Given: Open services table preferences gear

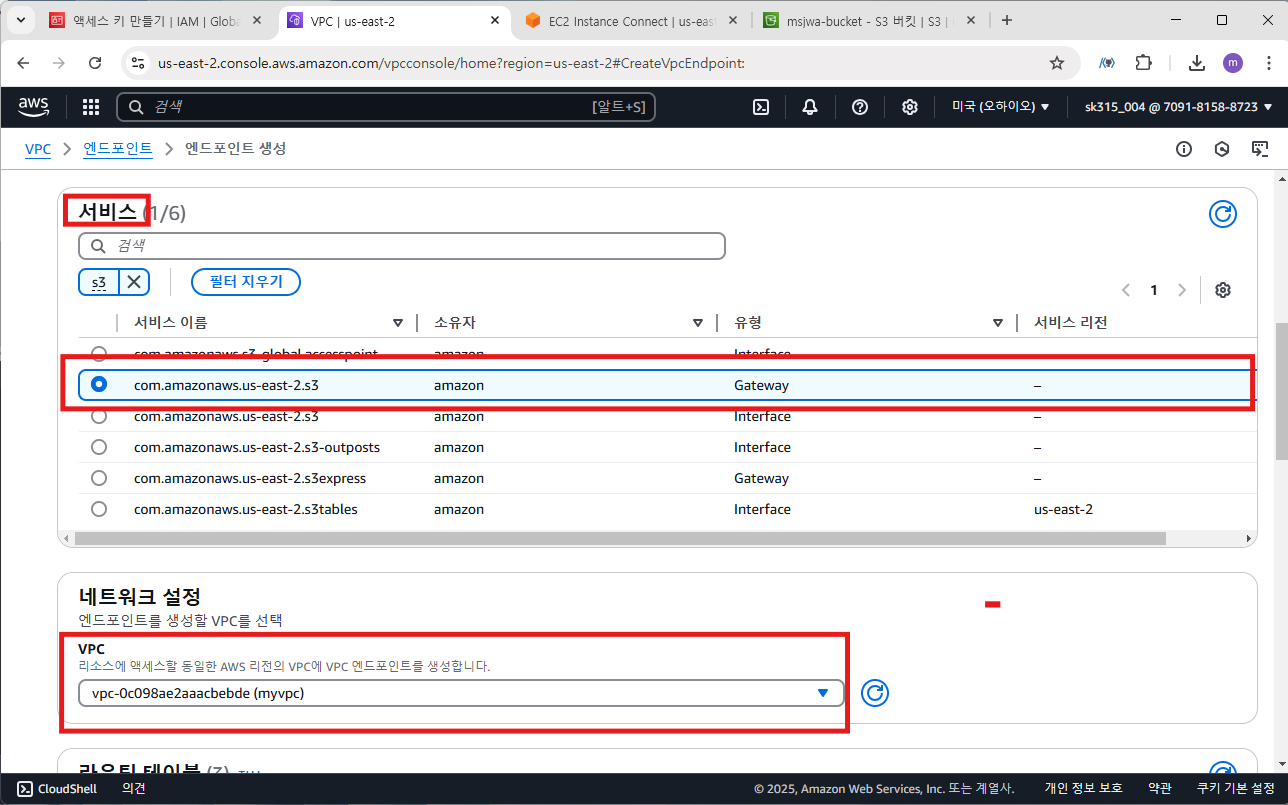Looking at the screenshot, I should [1222, 290].
